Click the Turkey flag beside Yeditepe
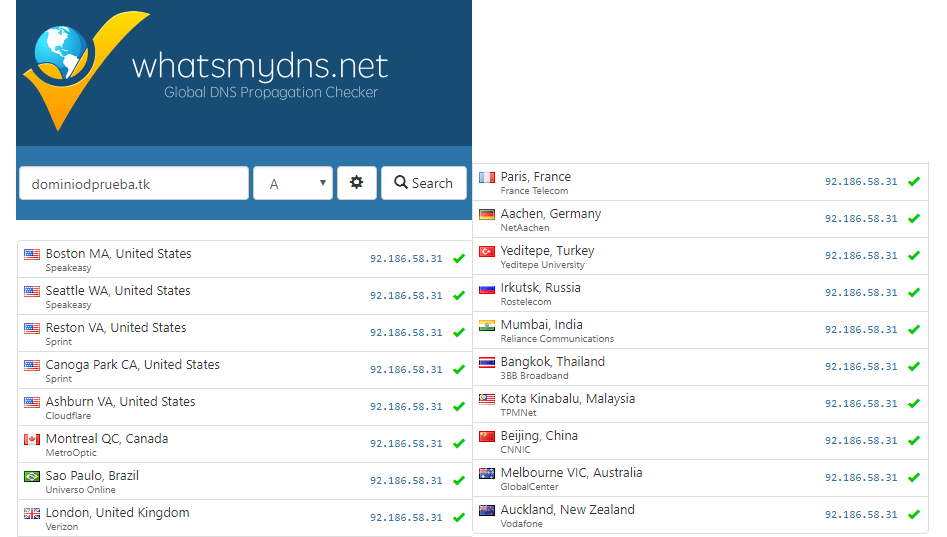The width and height of the screenshot is (947, 537). (487, 251)
